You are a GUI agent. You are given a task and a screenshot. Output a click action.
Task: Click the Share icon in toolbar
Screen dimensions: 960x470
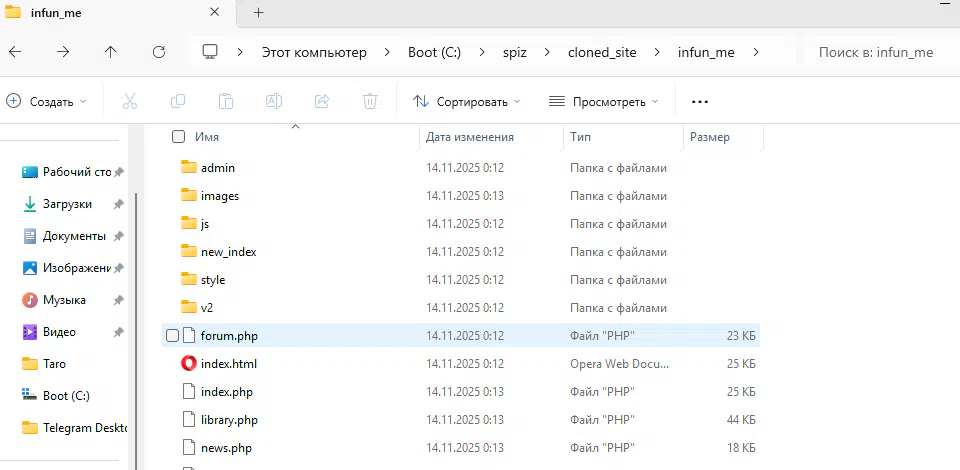[x=322, y=101]
